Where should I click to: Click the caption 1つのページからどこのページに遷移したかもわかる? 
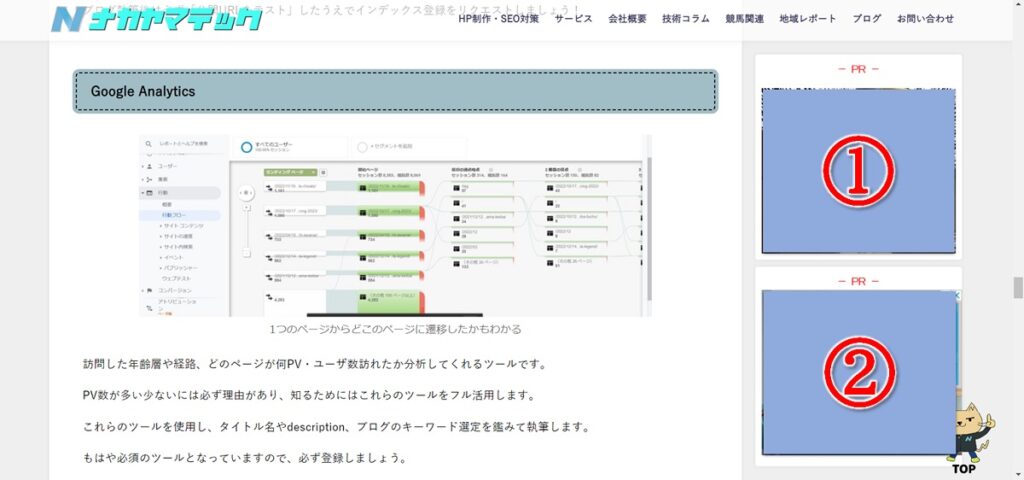click(395, 329)
